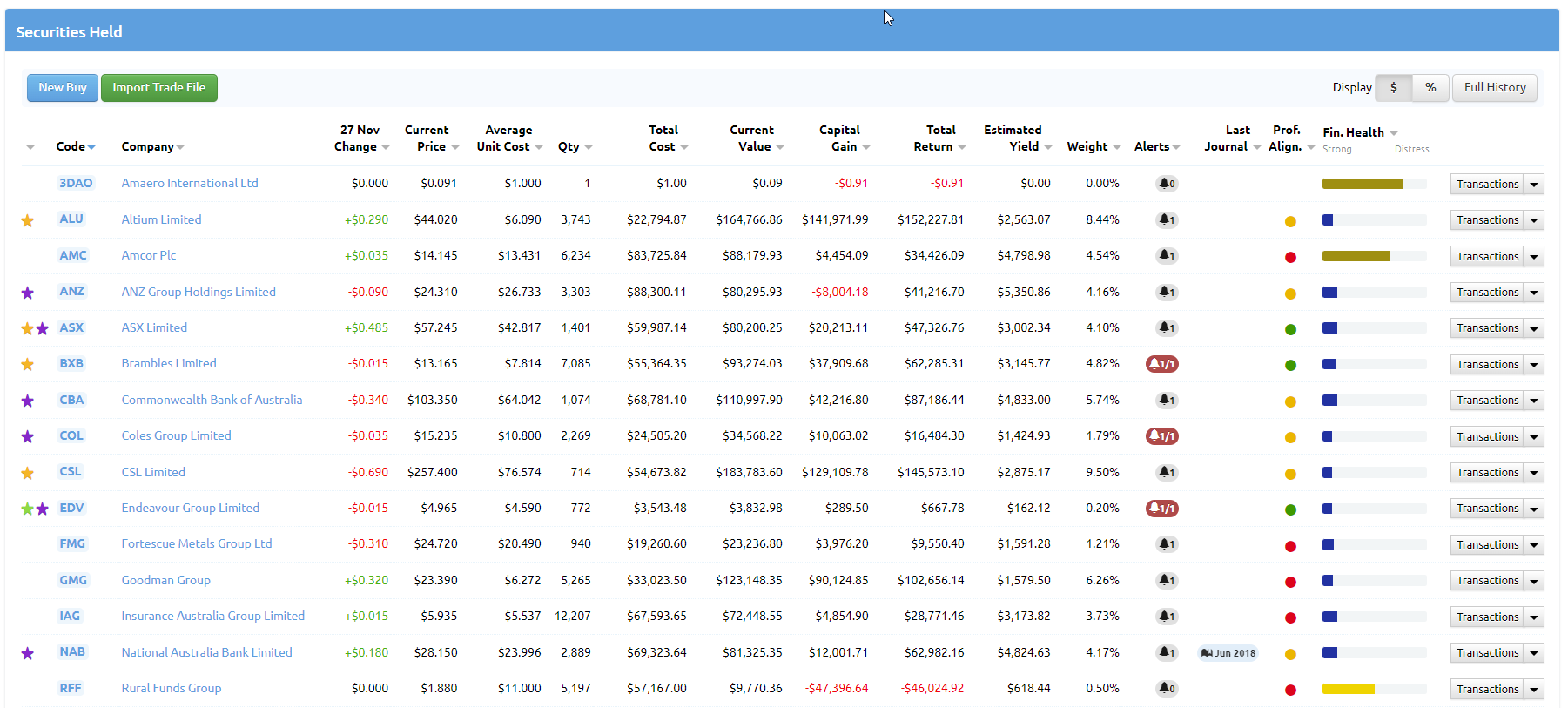Open the Transactions dropdown arrow for Goodman Group

1534,581
